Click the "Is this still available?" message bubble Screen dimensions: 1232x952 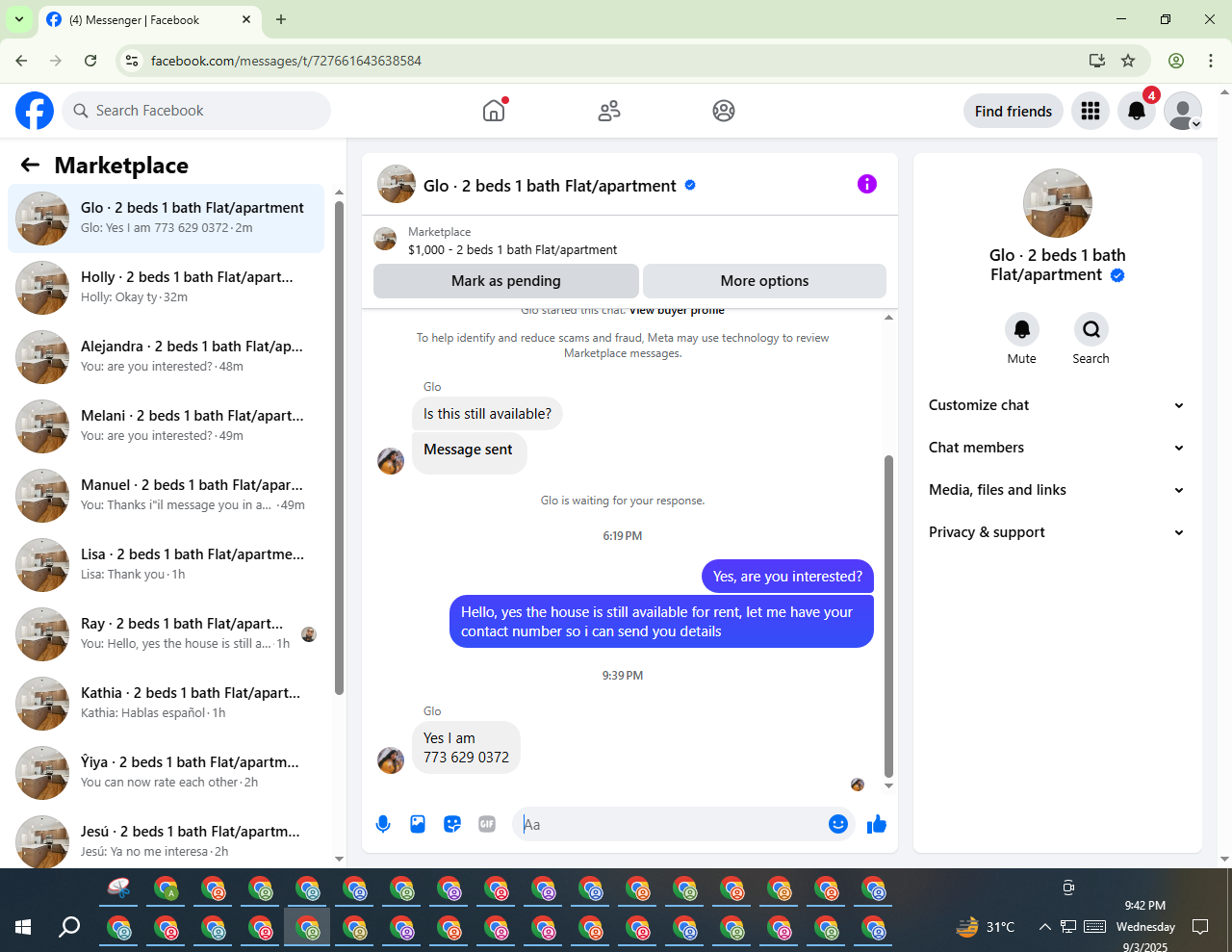click(487, 414)
